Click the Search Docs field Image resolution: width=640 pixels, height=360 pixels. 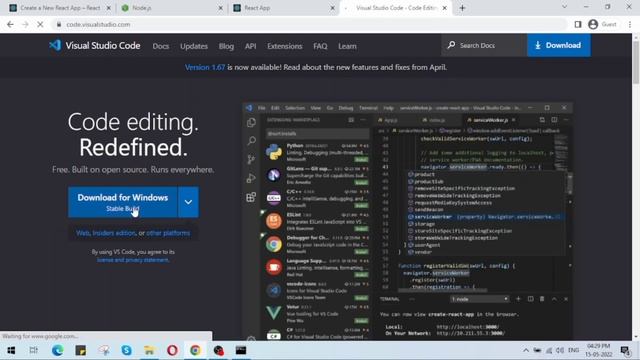(484, 45)
